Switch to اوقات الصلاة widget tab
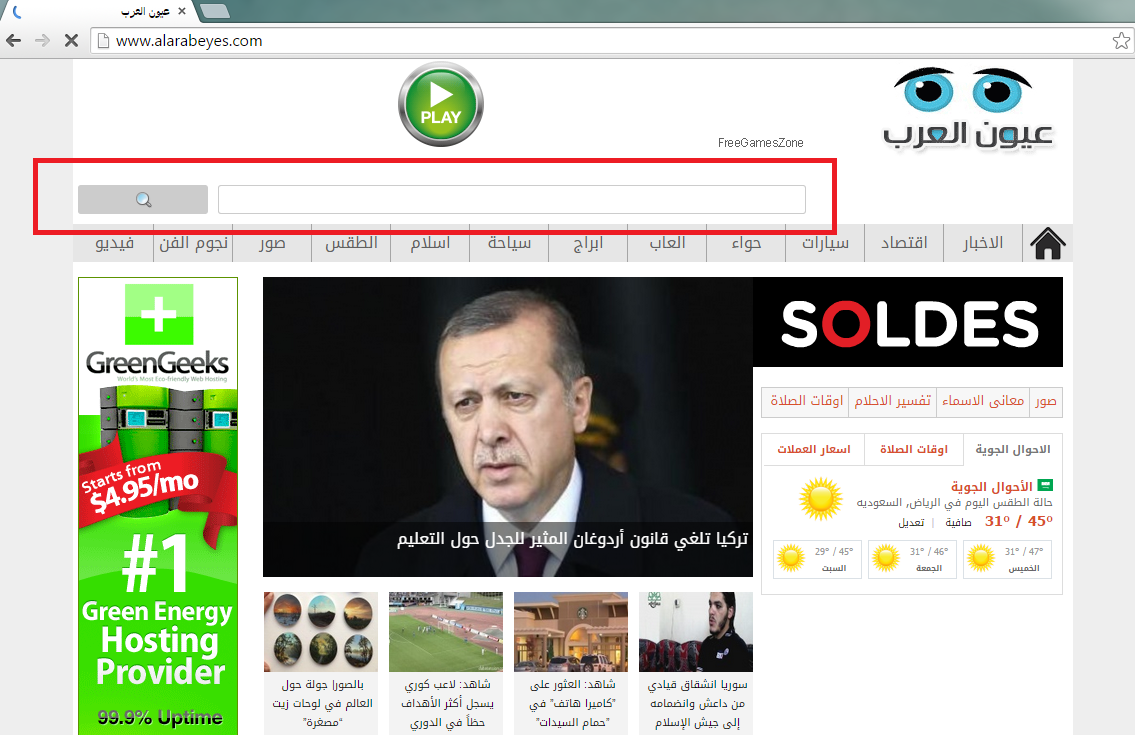The image size is (1135, 735). coord(913,450)
